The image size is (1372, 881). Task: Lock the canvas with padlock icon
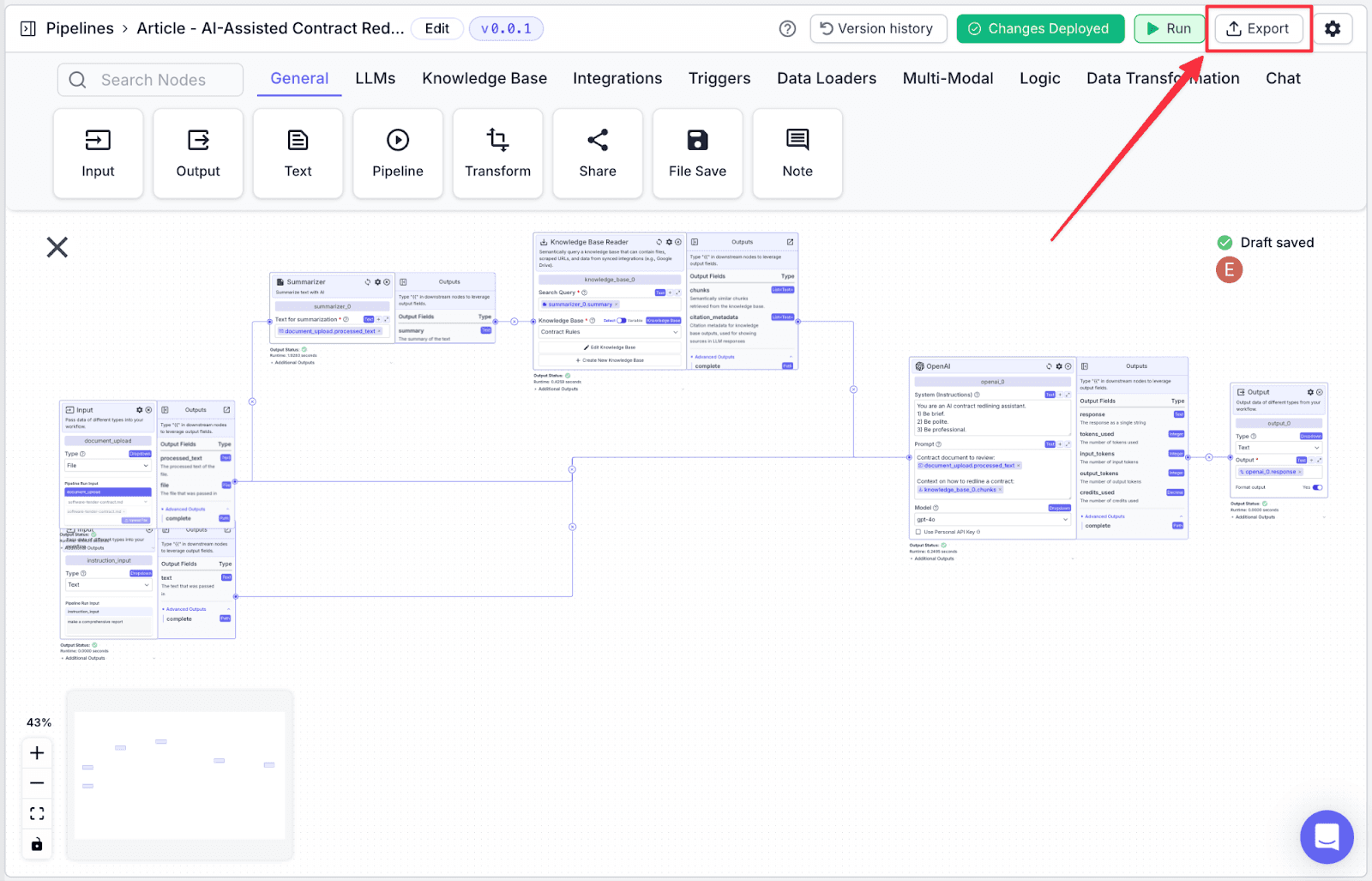tap(37, 844)
